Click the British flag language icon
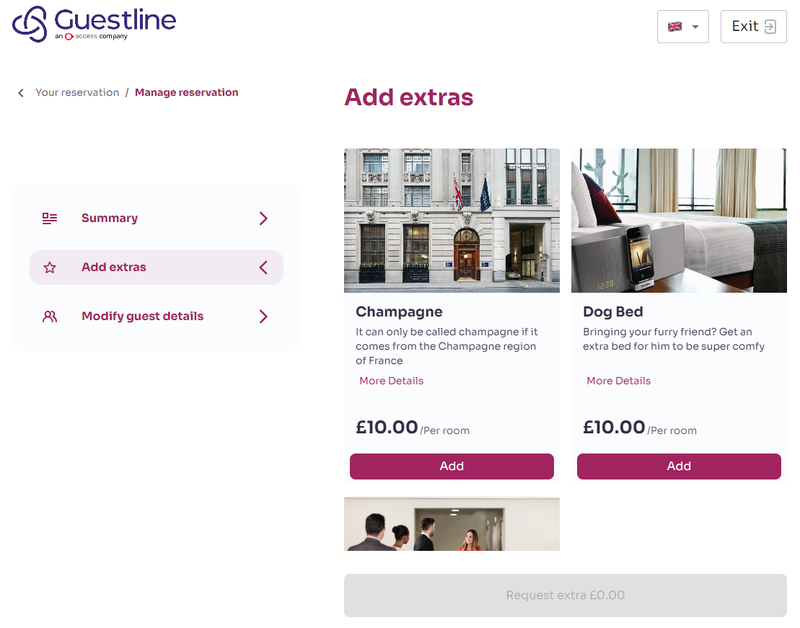The height and width of the screenshot is (628, 800). 676,26
